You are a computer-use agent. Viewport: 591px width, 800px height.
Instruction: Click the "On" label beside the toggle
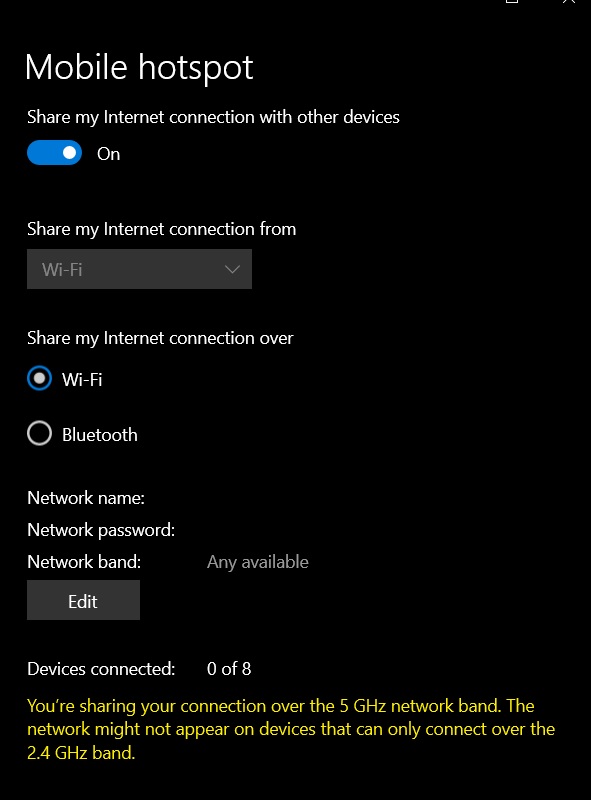pos(109,154)
